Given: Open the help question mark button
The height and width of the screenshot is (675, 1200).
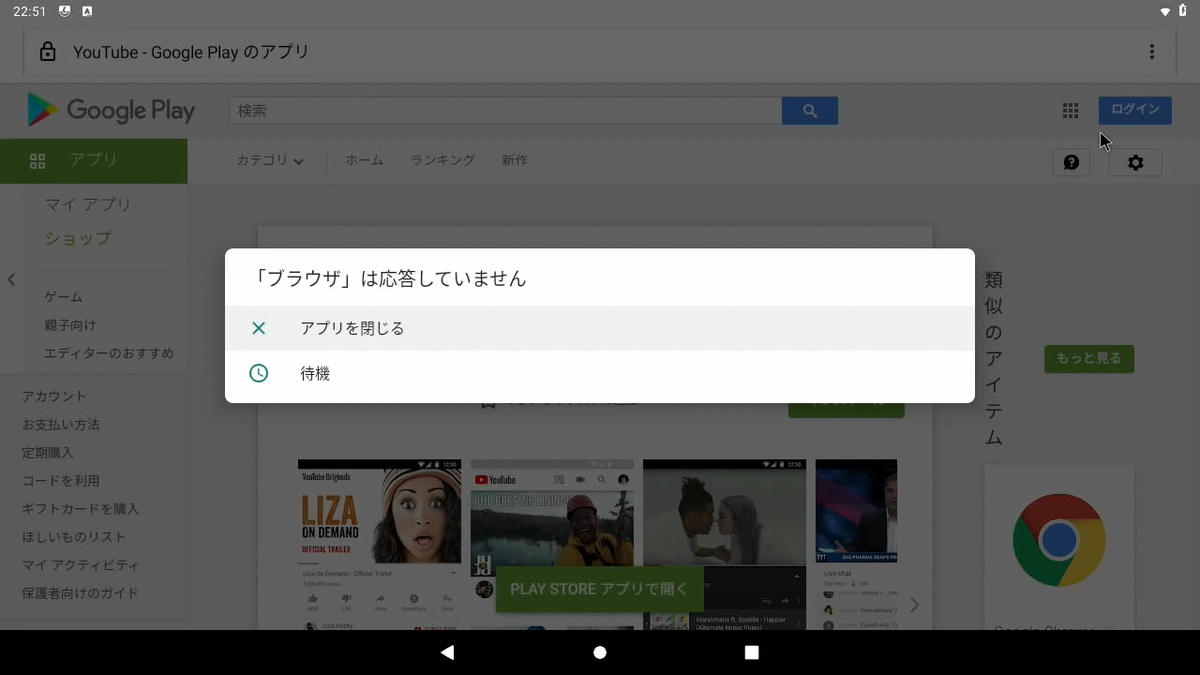Looking at the screenshot, I should pos(1071,162).
